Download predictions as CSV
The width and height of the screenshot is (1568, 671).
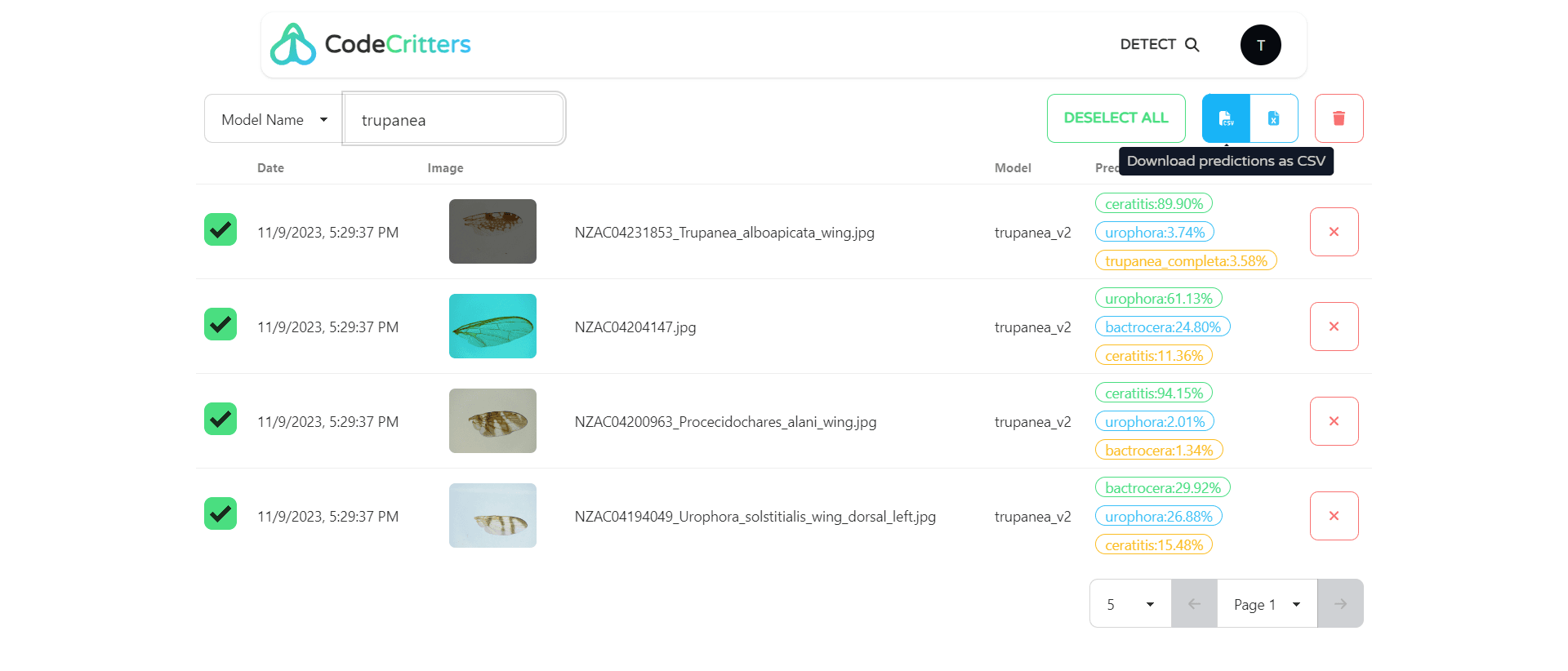point(1226,118)
